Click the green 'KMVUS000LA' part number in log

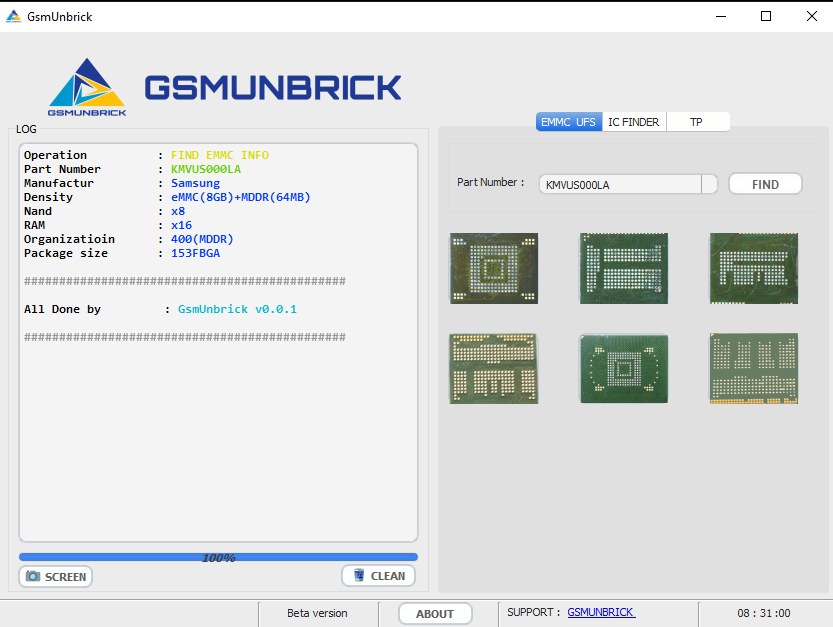[206, 169]
